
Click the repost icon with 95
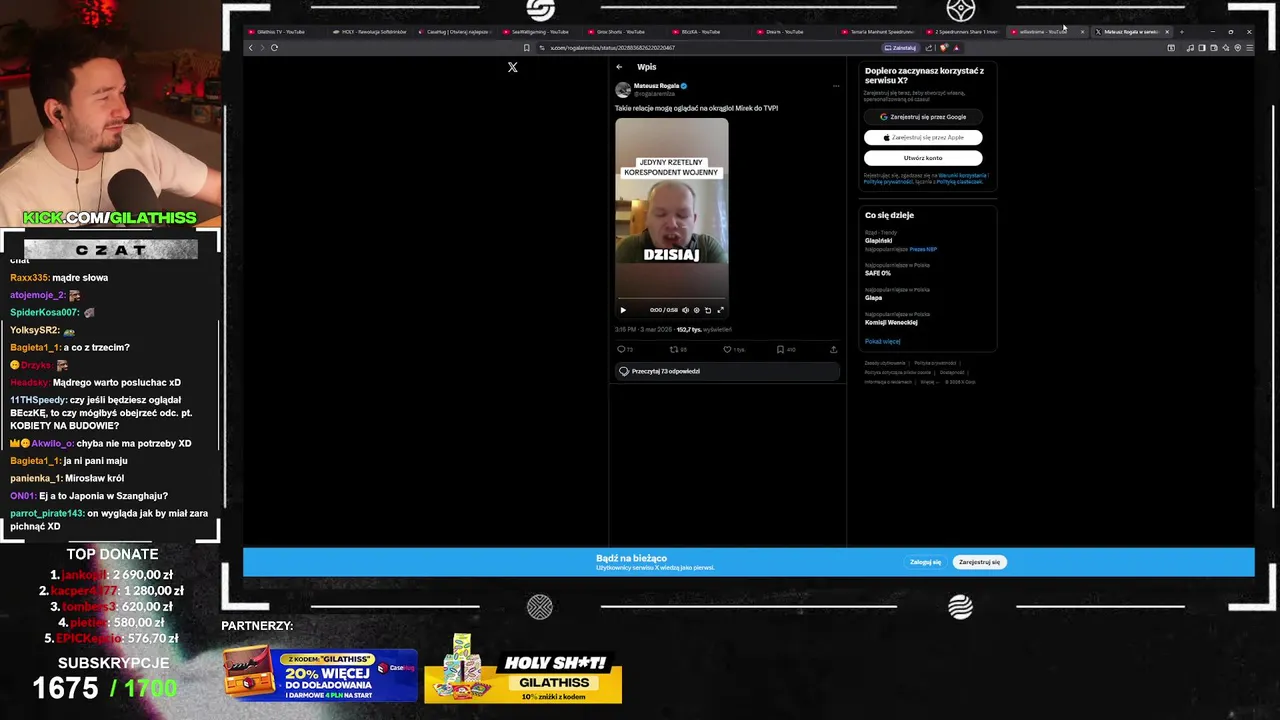pyautogui.click(x=673, y=350)
